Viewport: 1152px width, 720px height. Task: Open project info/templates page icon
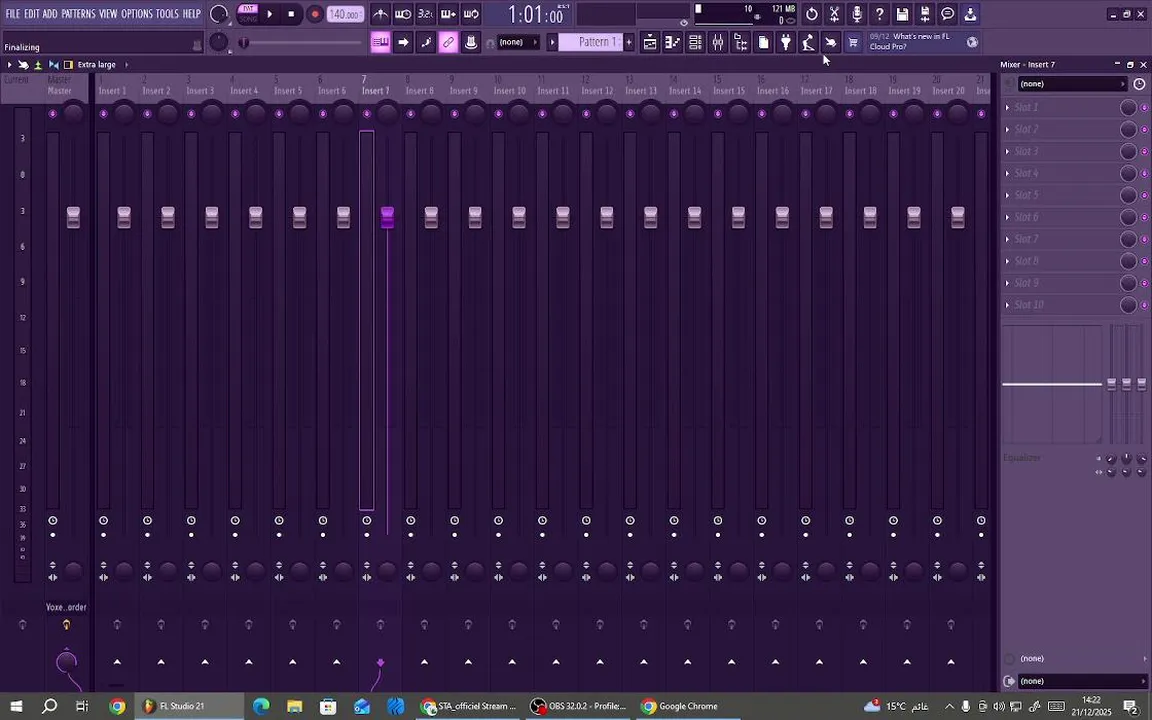point(763,43)
